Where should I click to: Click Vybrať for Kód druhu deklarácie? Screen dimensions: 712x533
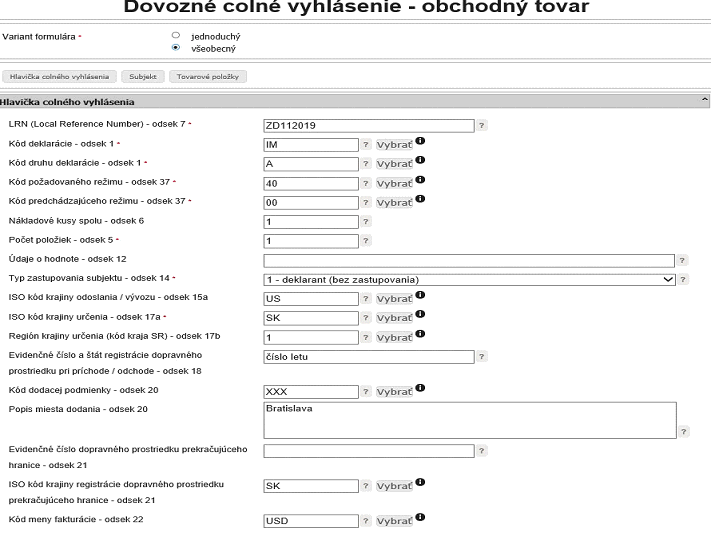394,164
